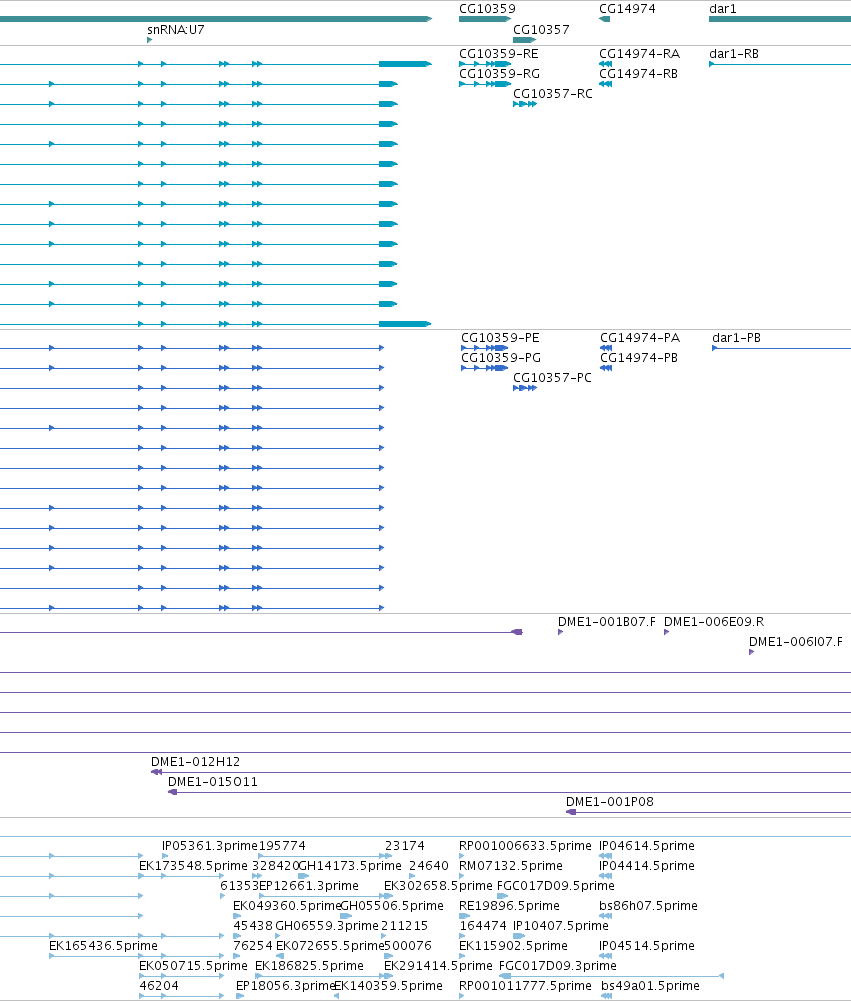Select cDNA label EP18056.3prime
Image resolution: width=851 pixels, height=1001 pixels.
pos(286,986)
